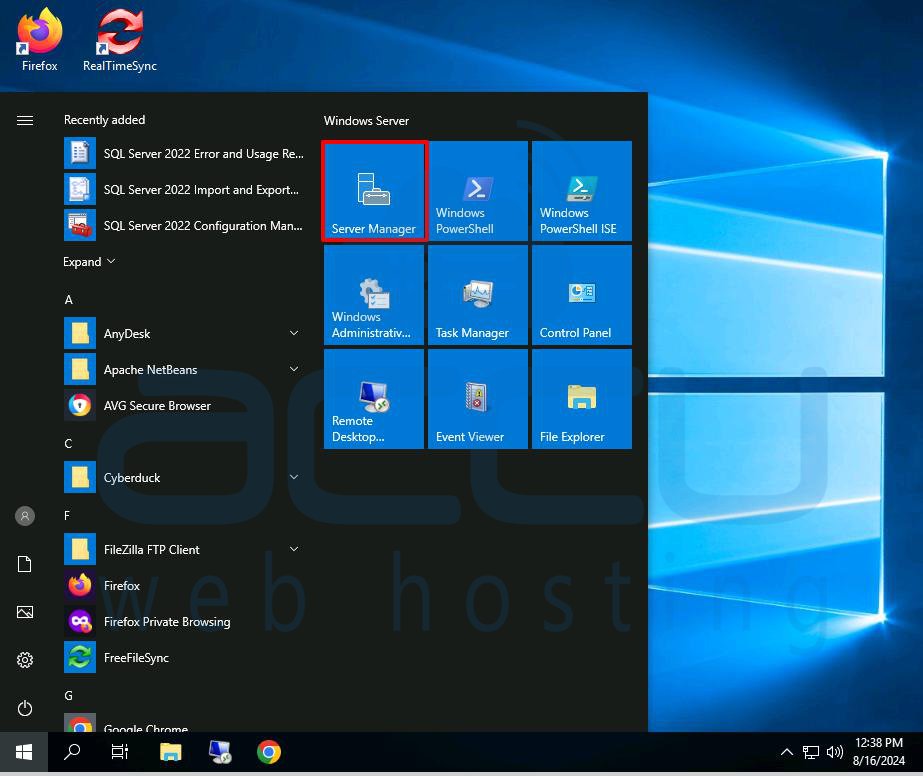Click the letter G group header
Image resolution: width=923 pixels, height=776 pixels.
click(x=68, y=695)
